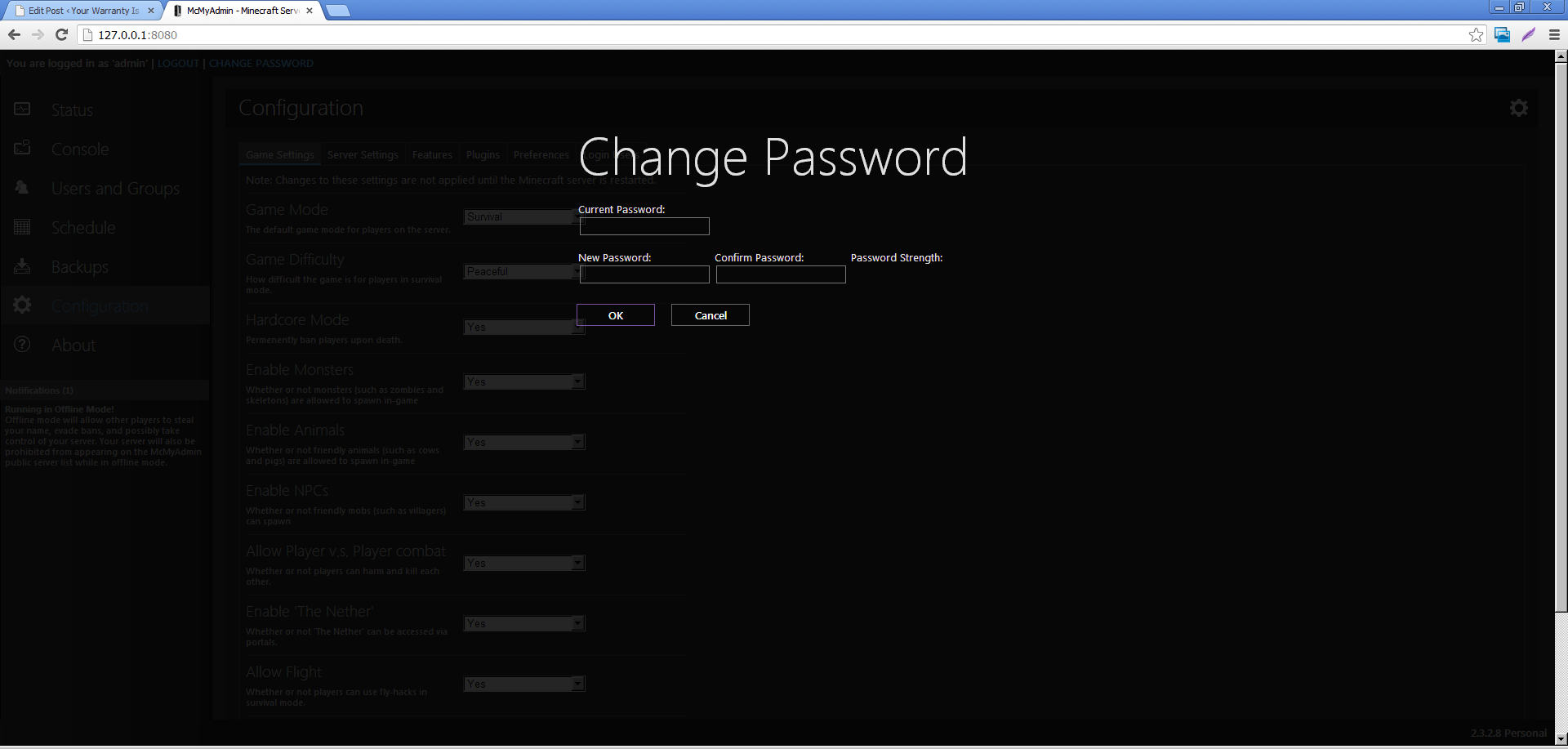Click the Console sidebar label
1568x749 pixels.
[80, 149]
